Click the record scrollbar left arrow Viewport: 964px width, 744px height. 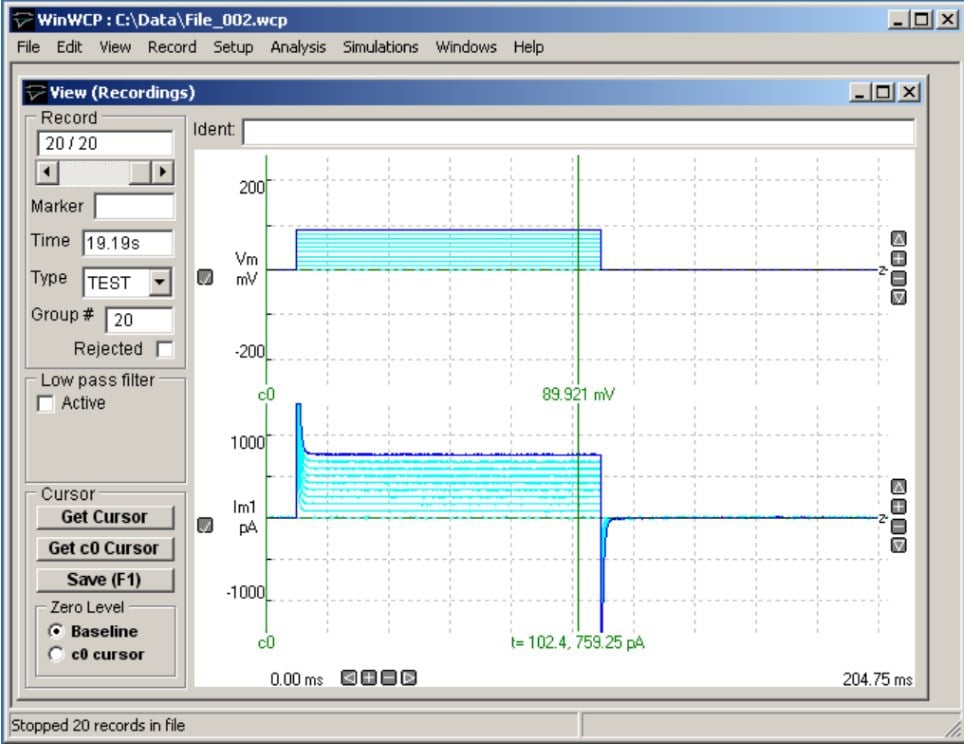pos(47,172)
